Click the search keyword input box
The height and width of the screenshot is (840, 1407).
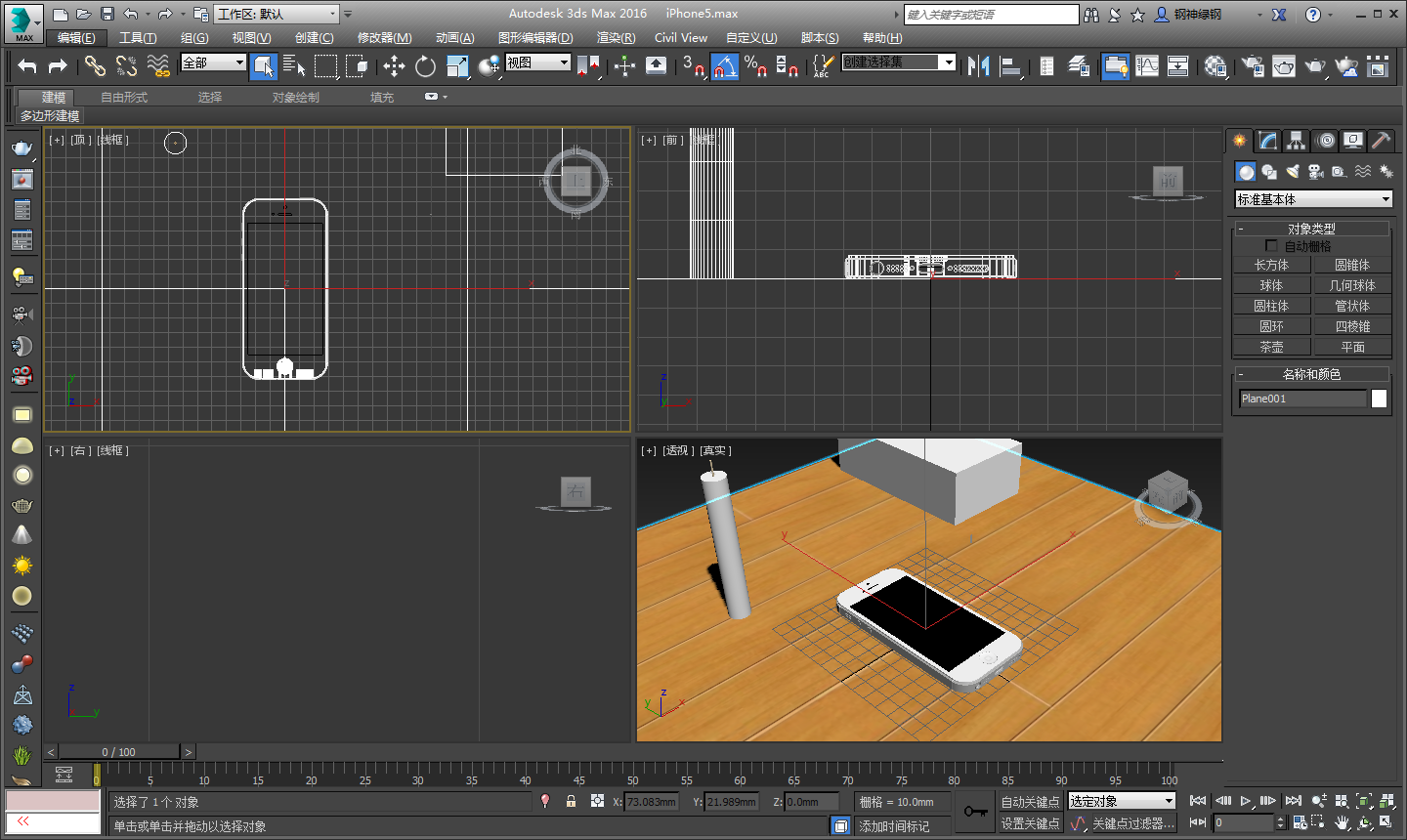coord(991,14)
